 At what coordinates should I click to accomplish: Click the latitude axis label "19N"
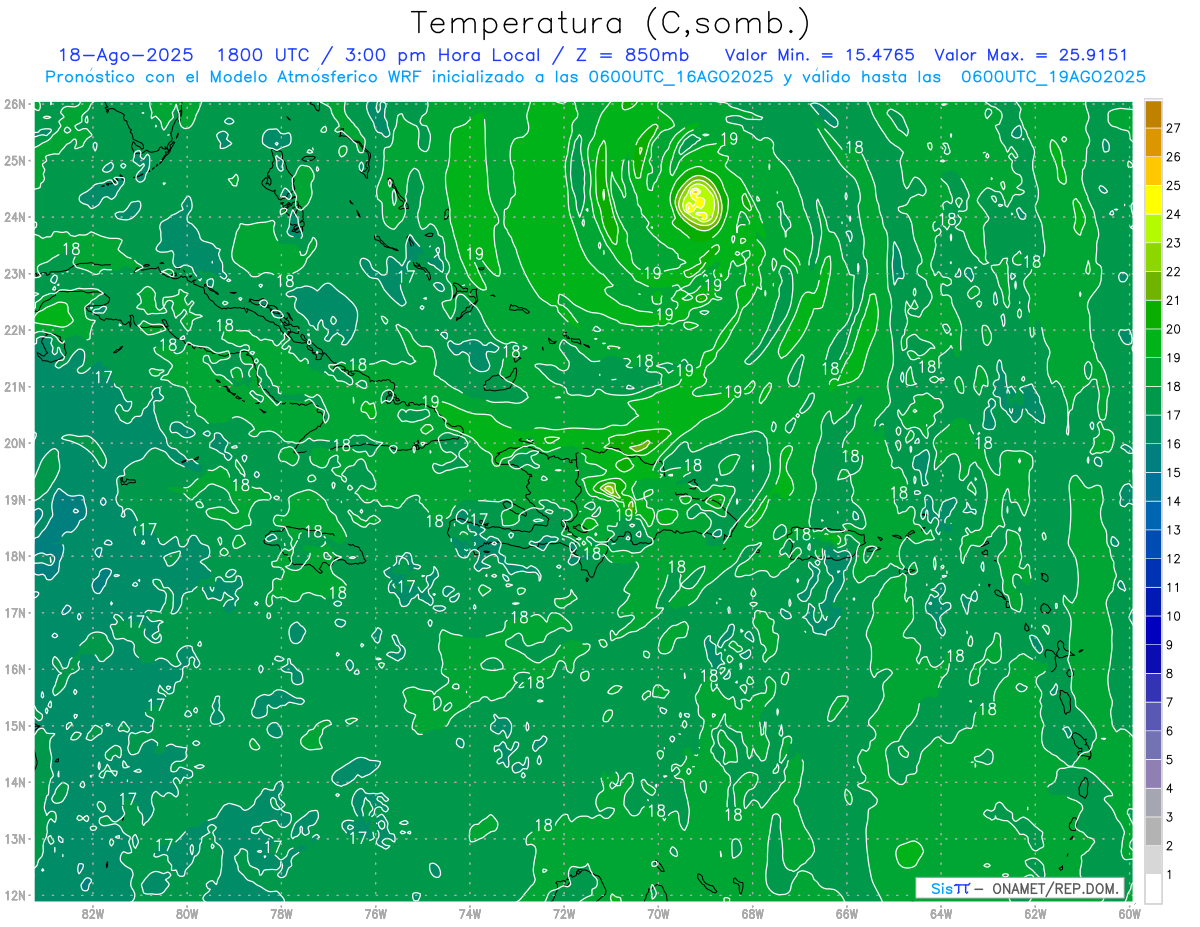pyautogui.click(x=15, y=499)
